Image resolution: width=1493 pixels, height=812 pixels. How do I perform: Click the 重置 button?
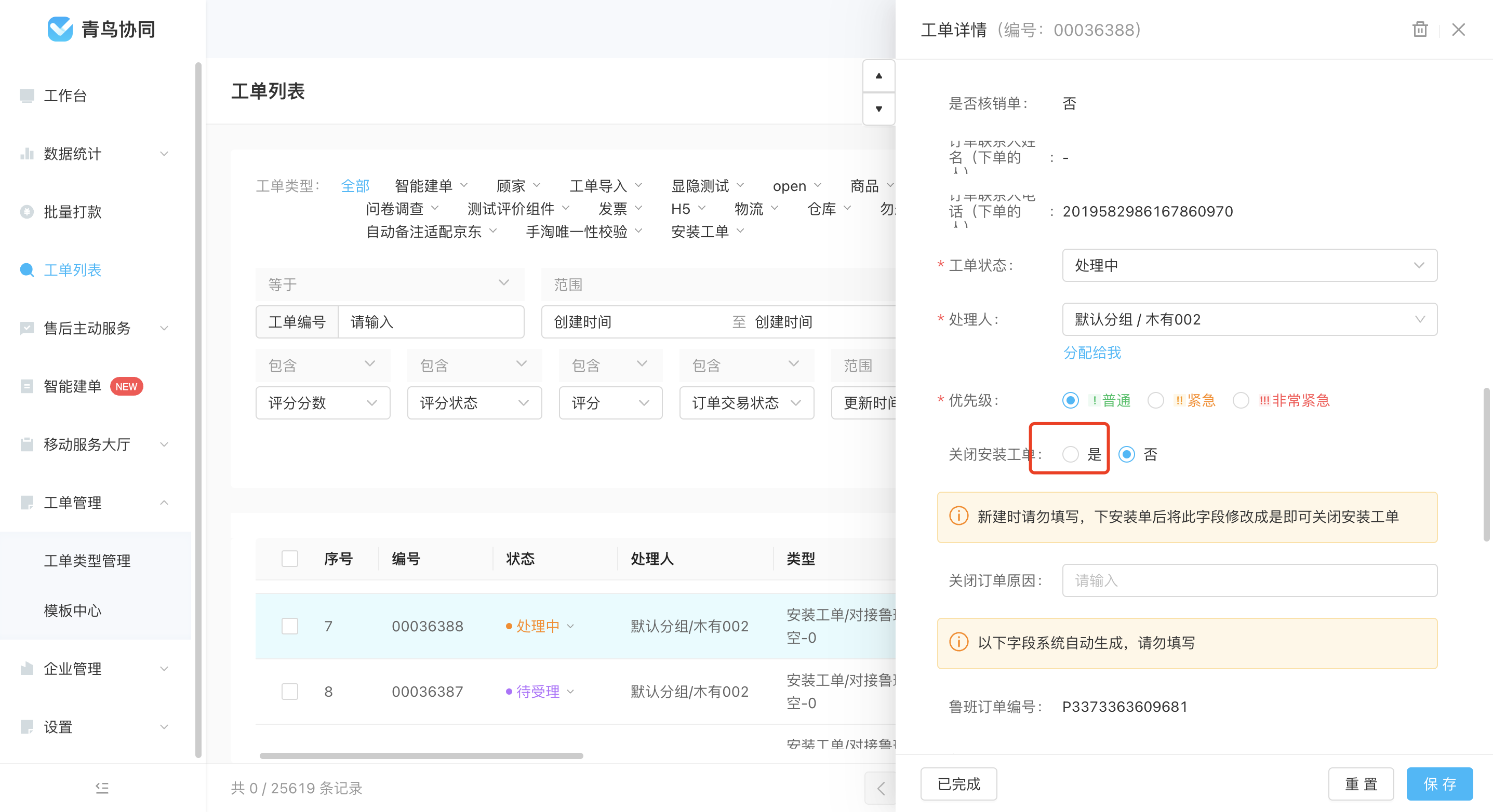pos(1361,784)
